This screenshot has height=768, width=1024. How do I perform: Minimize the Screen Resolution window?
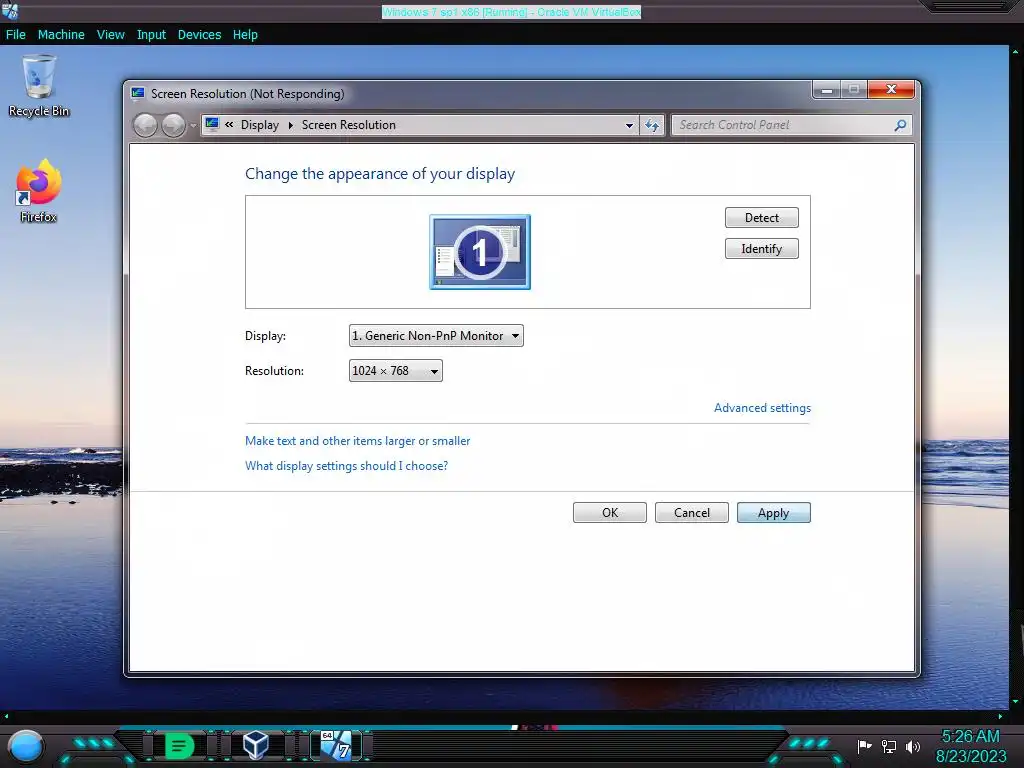(x=827, y=89)
